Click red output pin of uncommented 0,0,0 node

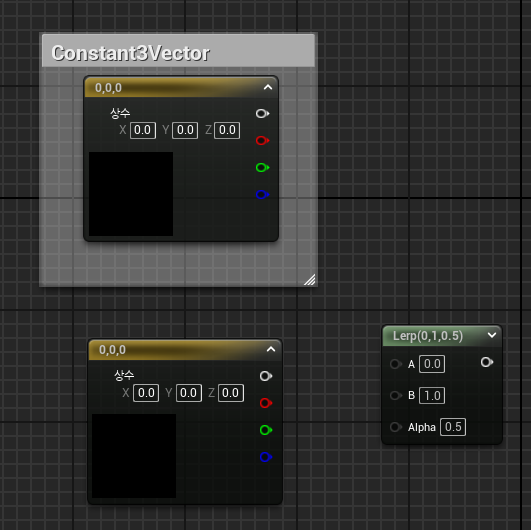(266, 403)
